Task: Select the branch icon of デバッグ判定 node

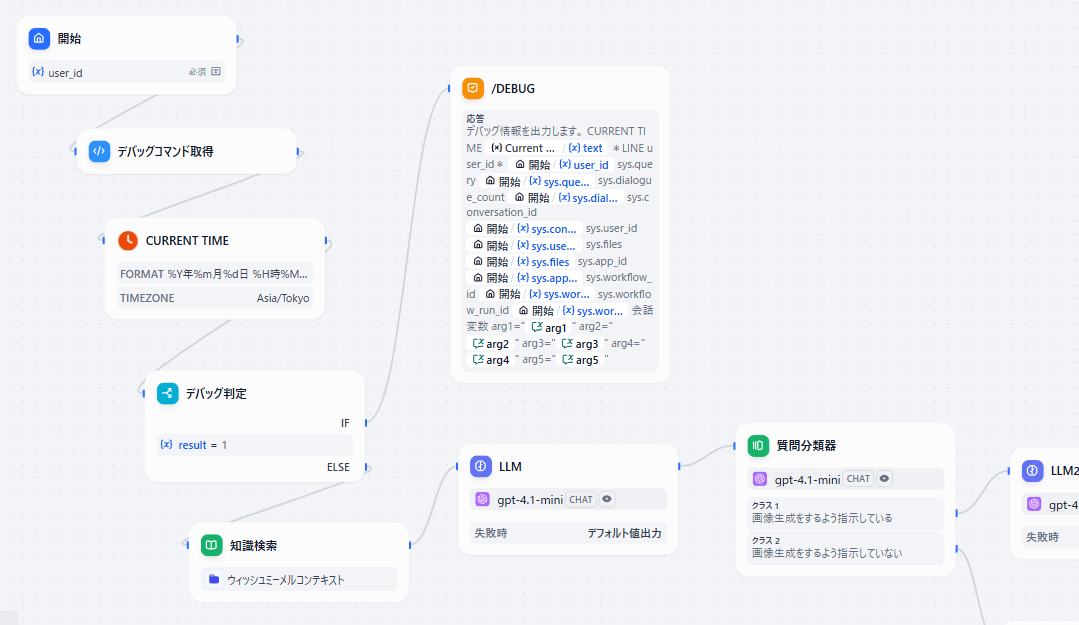Action: pos(168,393)
